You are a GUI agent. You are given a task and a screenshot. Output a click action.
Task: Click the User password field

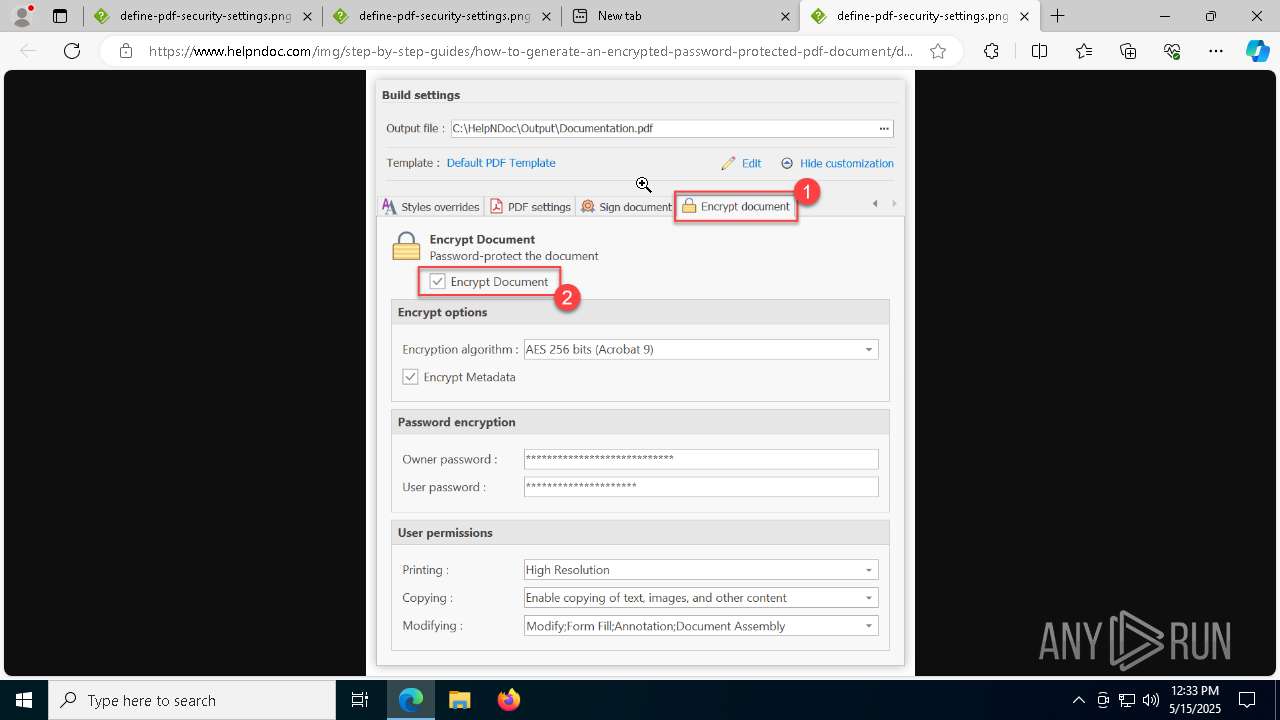pyautogui.click(x=701, y=487)
